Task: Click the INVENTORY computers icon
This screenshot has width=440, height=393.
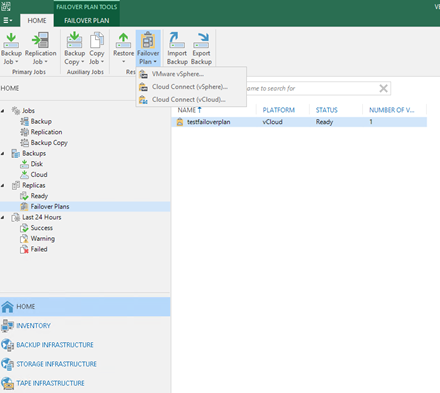Action: coord(7,326)
